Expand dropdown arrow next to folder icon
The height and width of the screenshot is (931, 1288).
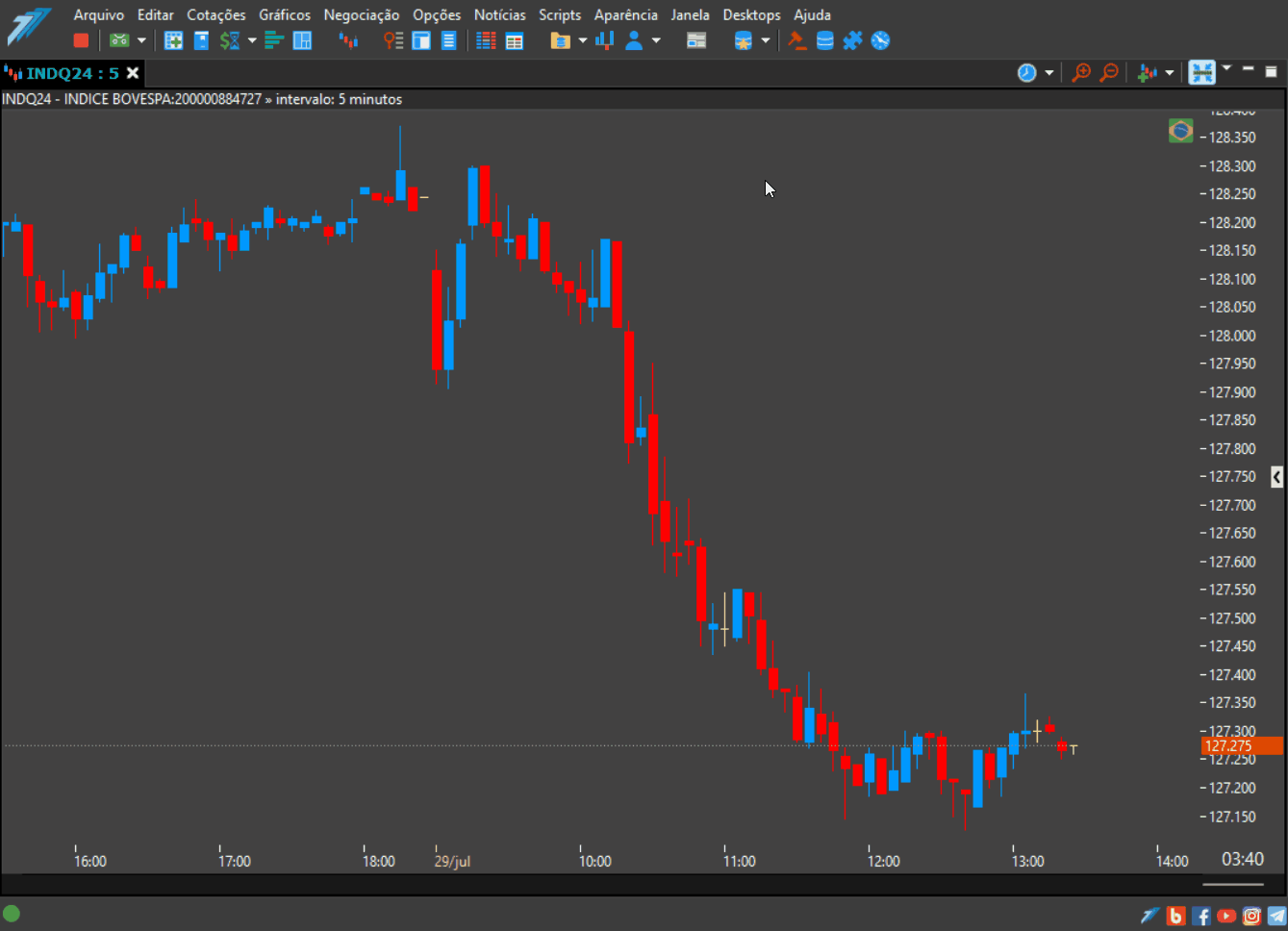click(x=582, y=40)
